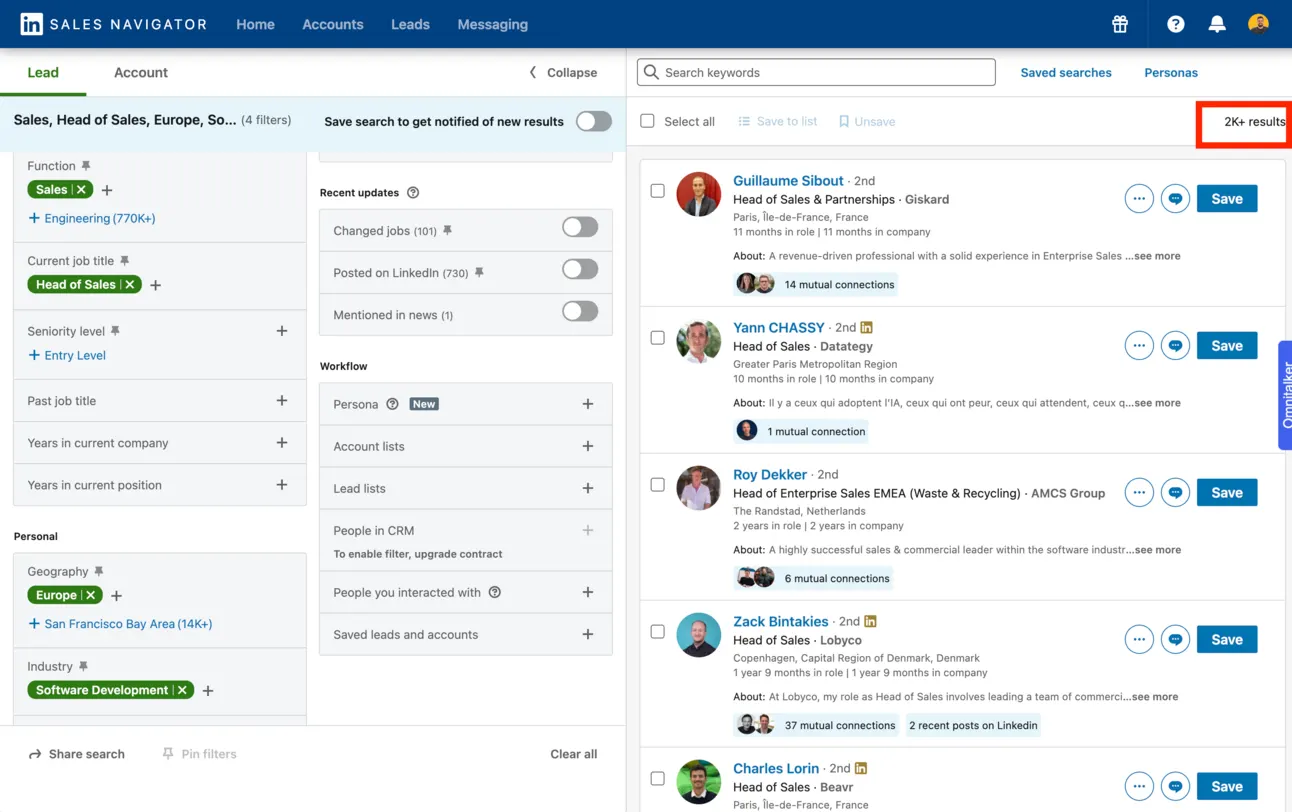Open Saved searches link

[x=1066, y=72]
